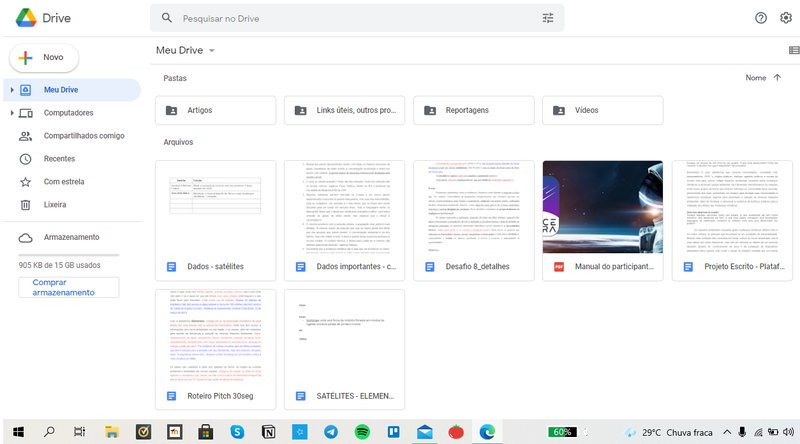Image resolution: width=800 pixels, height=444 pixels.
Task: Select Meu Drive in sidebar
Action: pos(72,90)
